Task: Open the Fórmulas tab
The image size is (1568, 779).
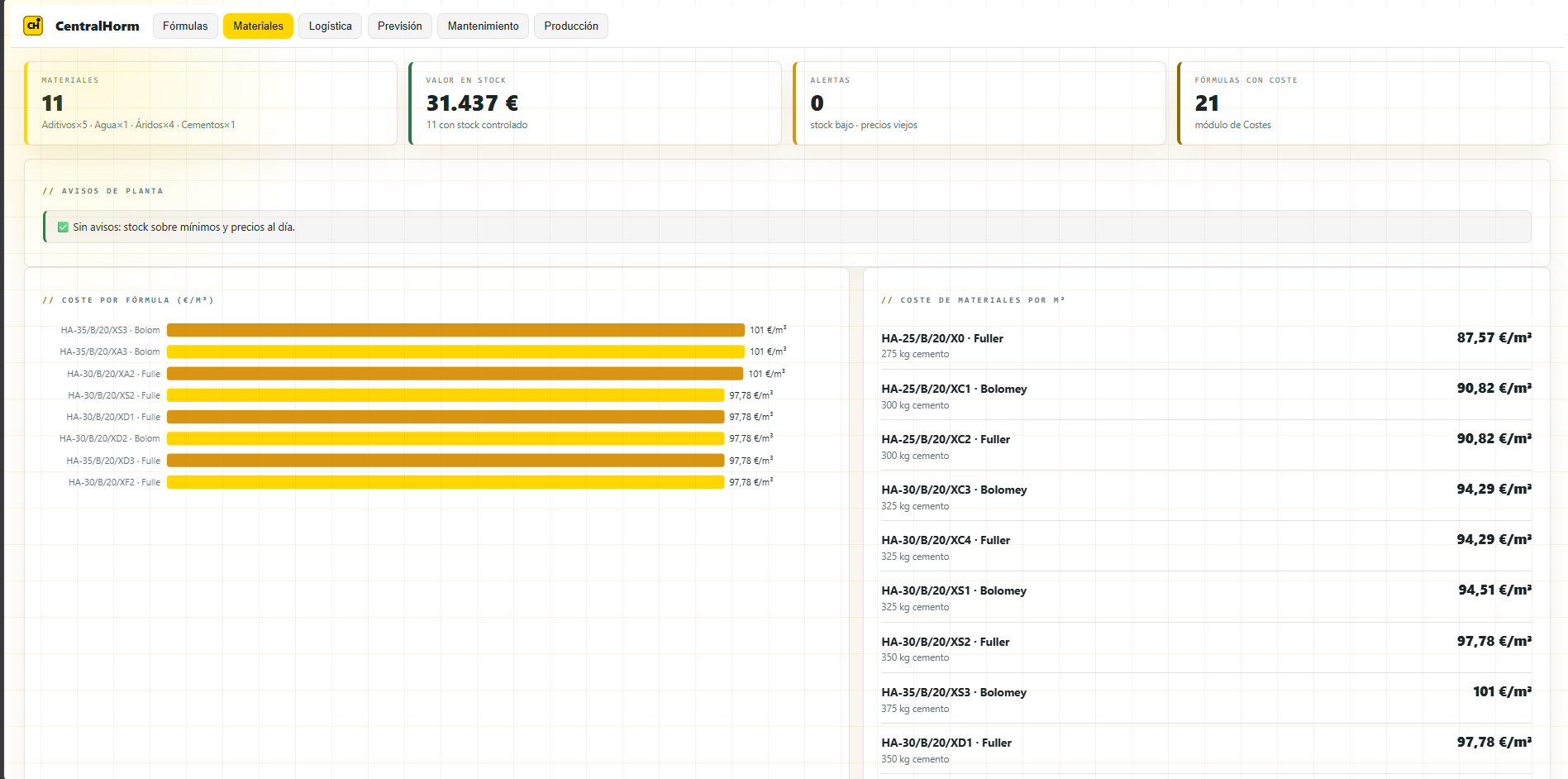Action: (x=185, y=26)
